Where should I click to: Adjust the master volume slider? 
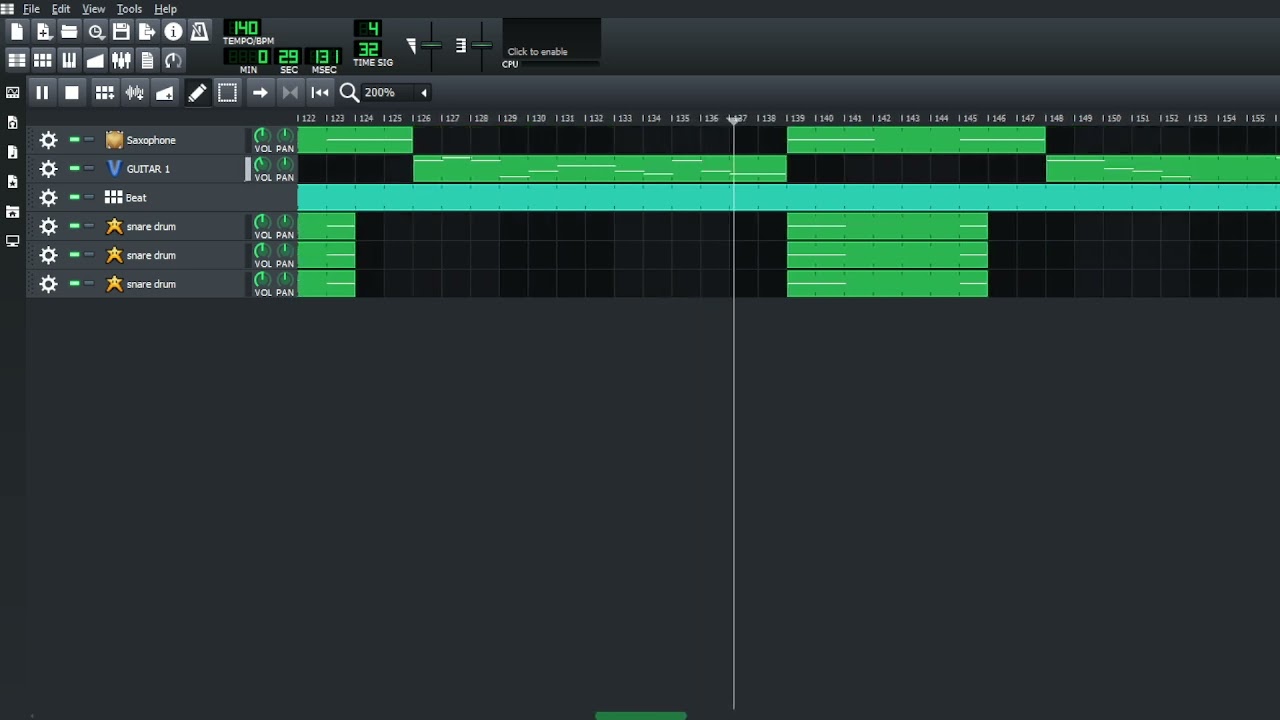[x=431, y=45]
